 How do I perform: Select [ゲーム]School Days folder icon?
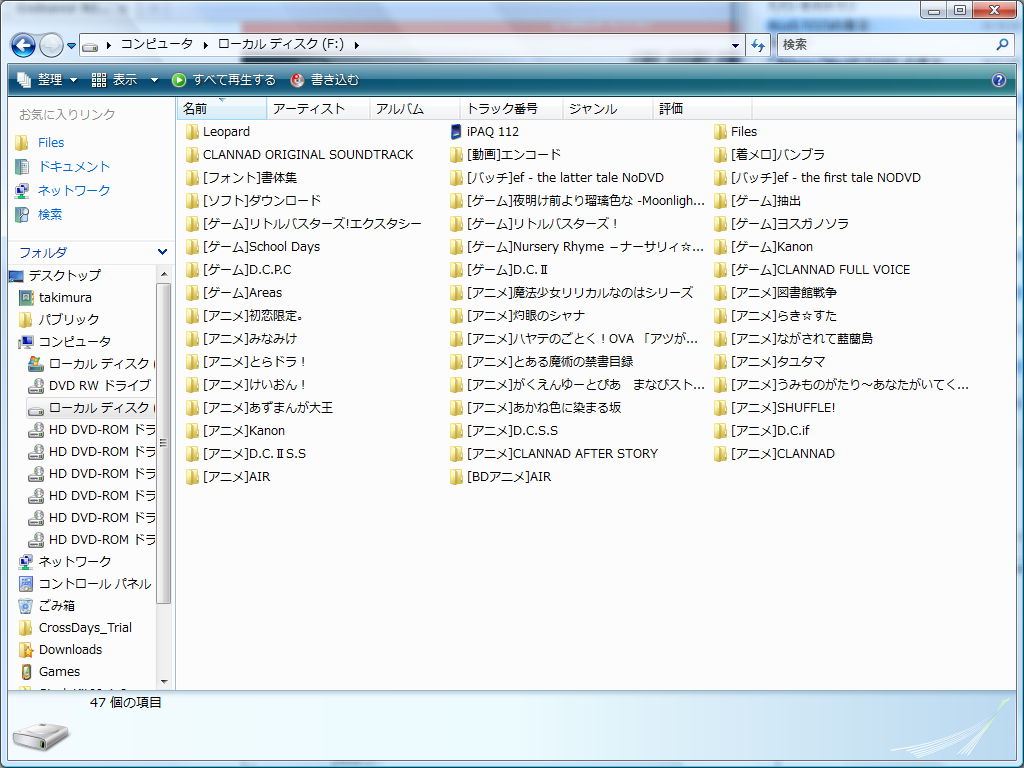(x=192, y=247)
